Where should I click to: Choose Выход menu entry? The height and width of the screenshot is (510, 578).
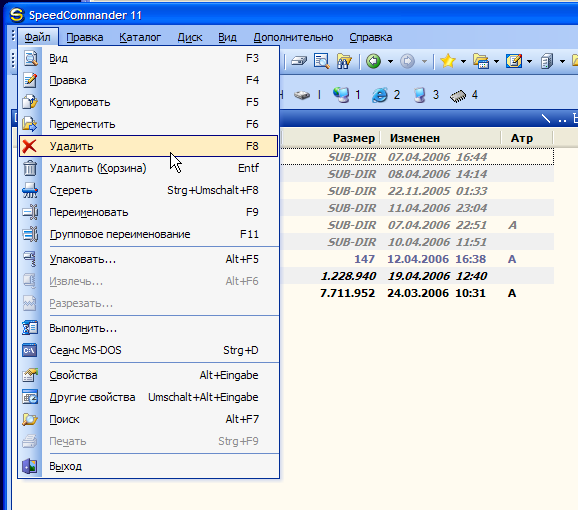[149, 466]
